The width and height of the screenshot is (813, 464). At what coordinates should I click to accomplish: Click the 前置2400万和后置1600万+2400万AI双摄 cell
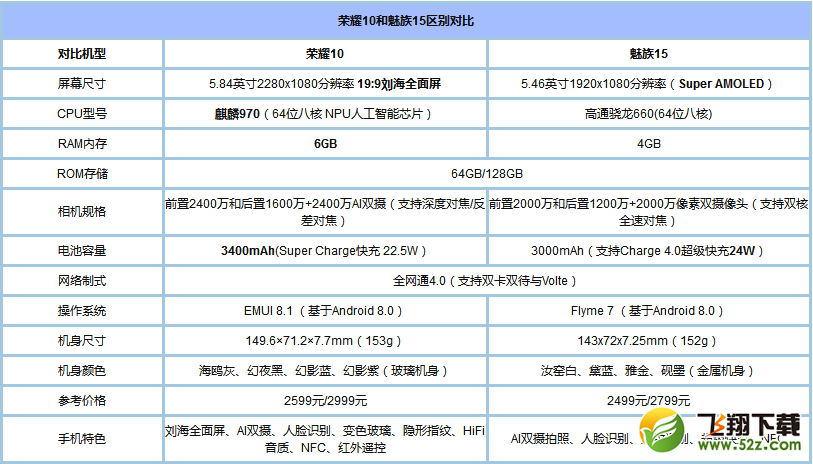tap(325, 212)
